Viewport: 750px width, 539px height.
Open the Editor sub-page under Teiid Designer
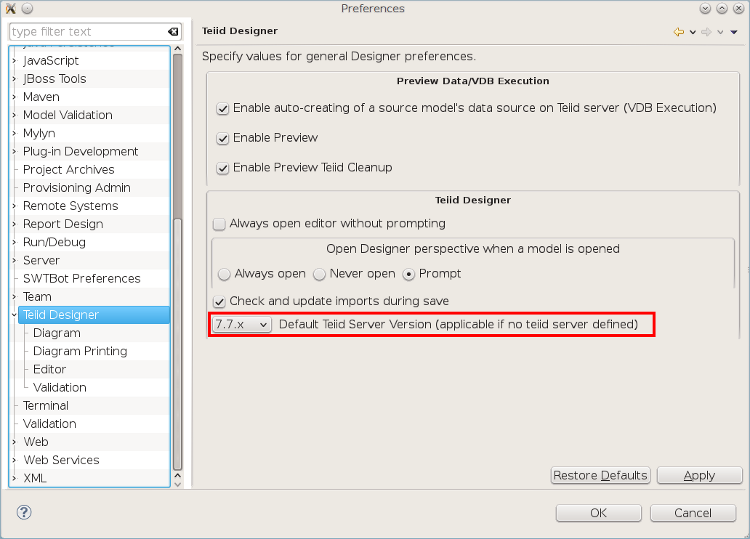coord(49,370)
